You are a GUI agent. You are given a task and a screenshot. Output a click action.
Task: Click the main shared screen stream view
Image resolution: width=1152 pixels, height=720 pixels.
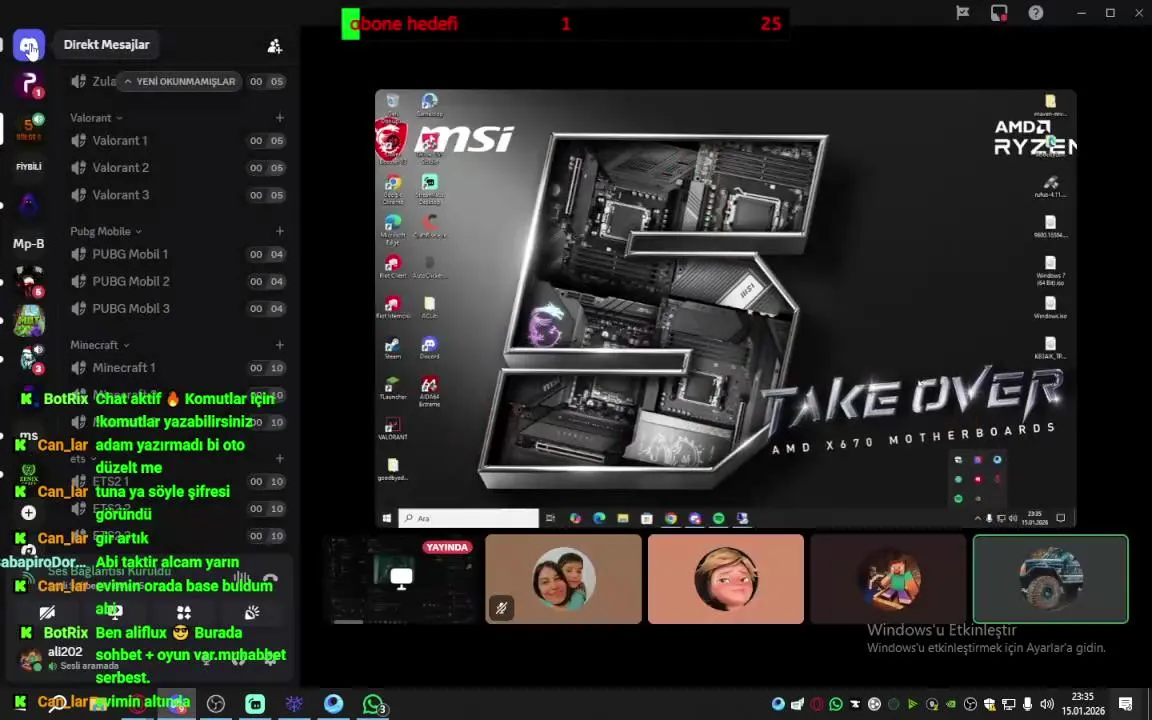[726, 309]
